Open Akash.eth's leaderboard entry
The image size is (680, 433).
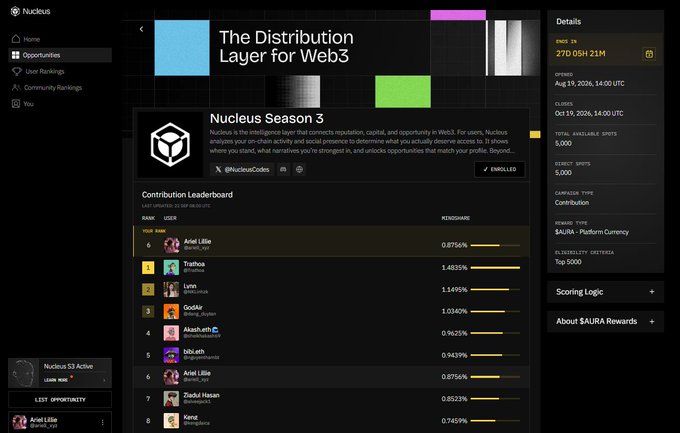331,333
